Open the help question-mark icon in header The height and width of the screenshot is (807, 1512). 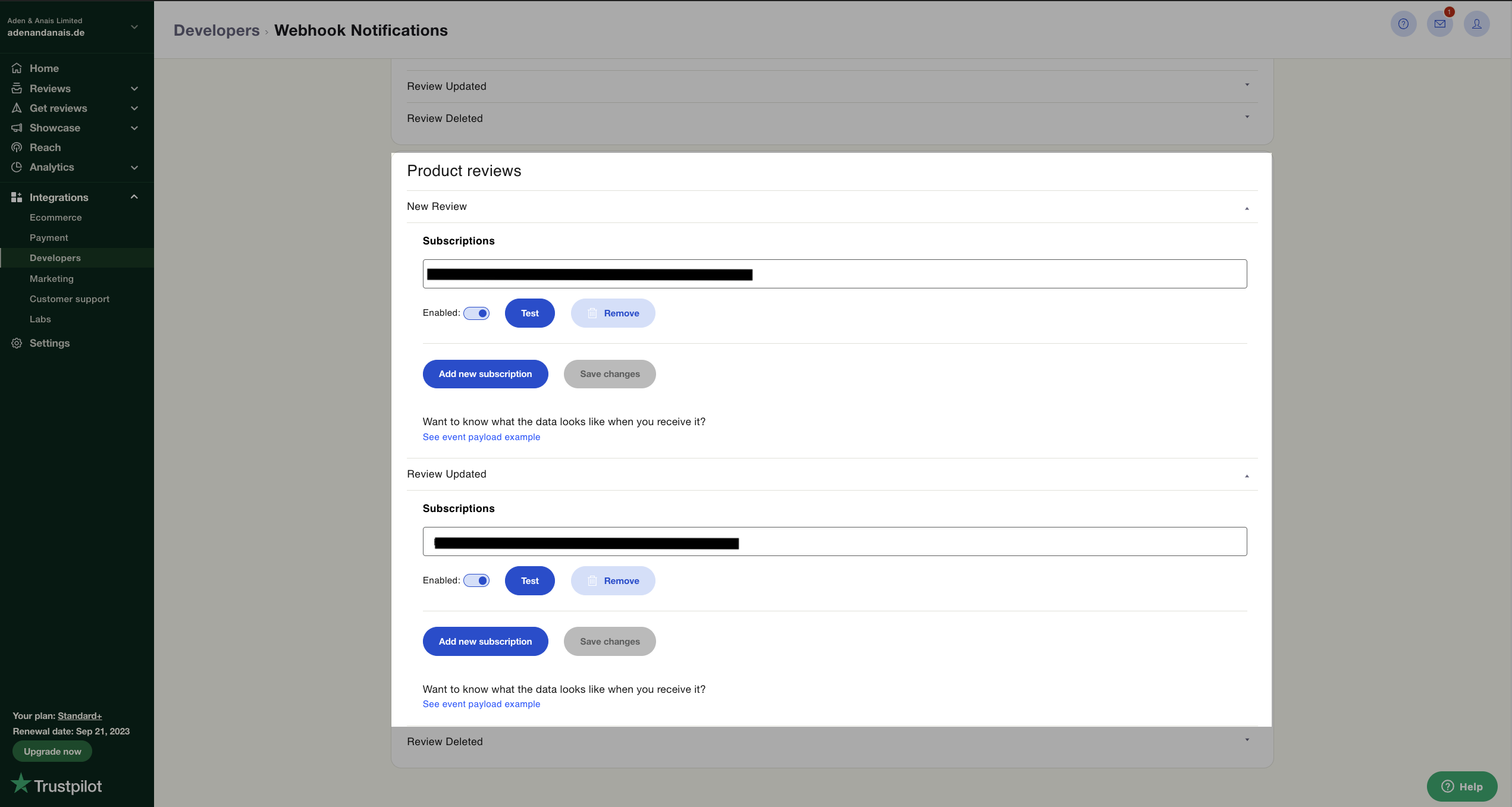click(1403, 24)
